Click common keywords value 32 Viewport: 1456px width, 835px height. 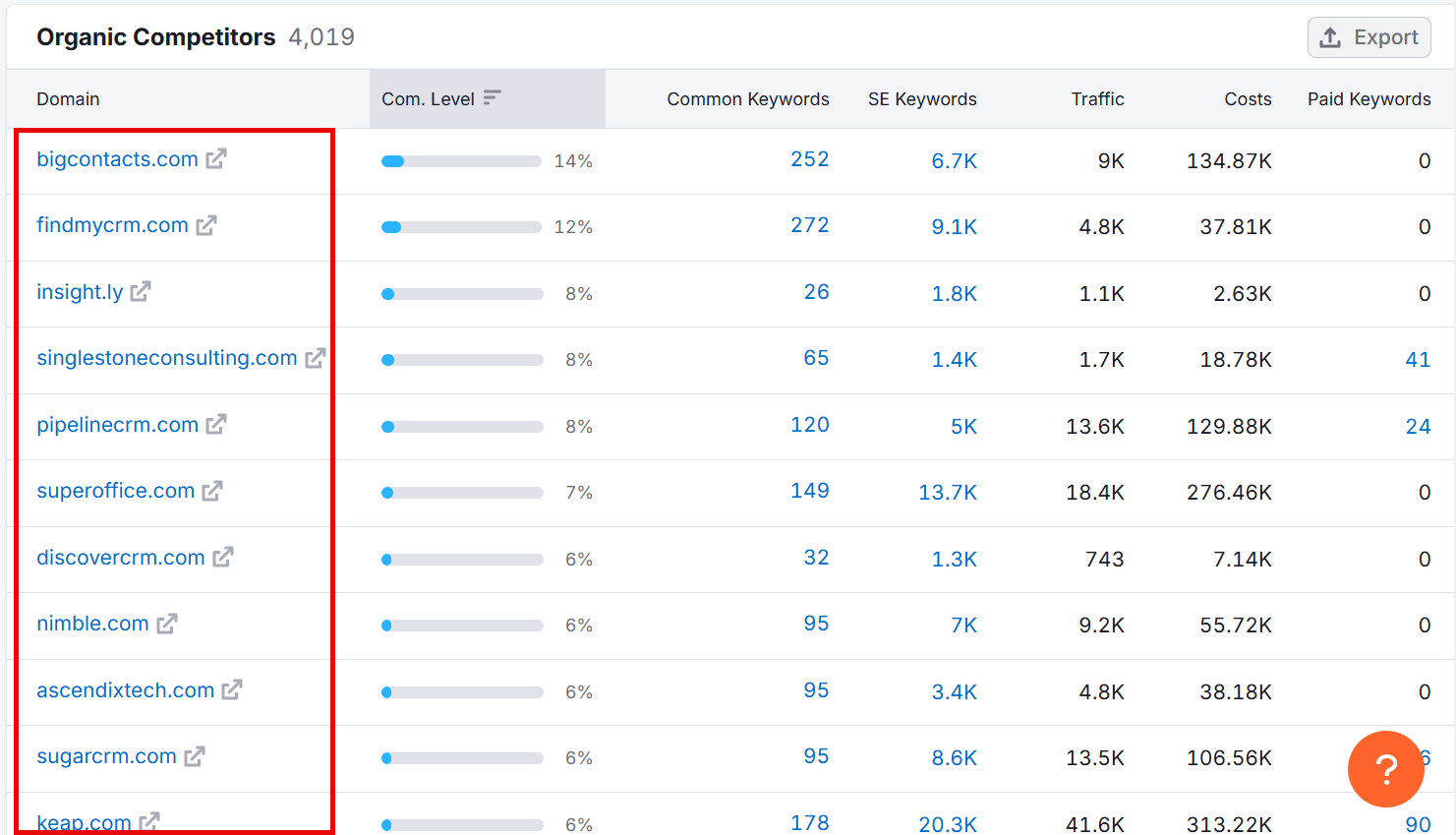click(816, 558)
